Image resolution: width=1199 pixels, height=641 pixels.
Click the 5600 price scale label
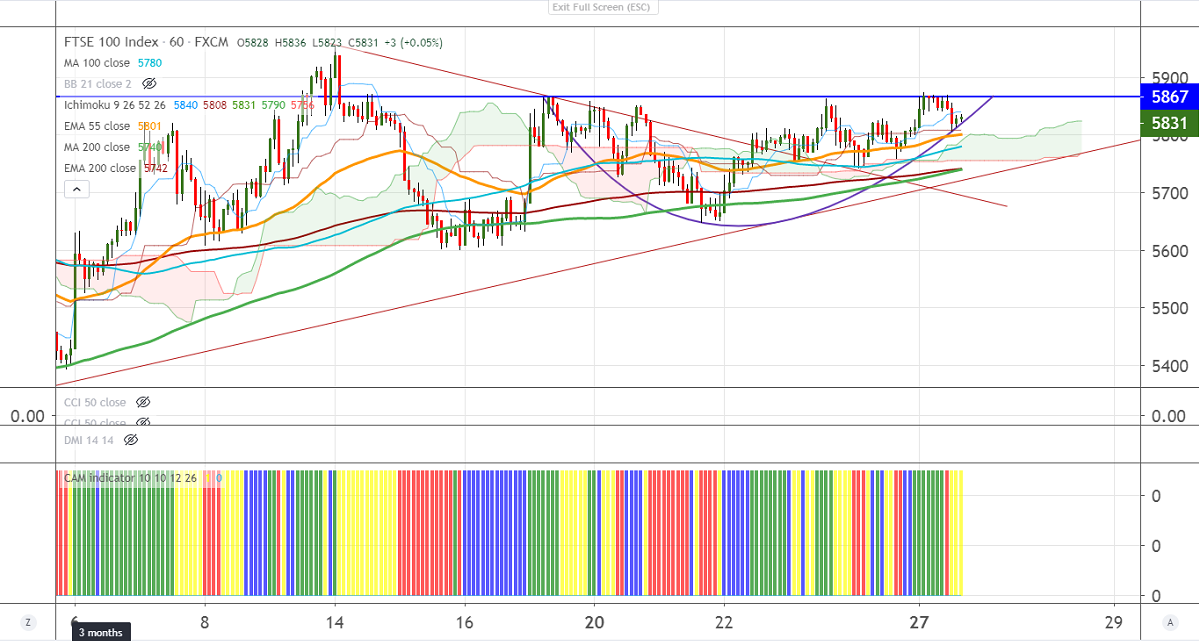(x=1170, y=251)
